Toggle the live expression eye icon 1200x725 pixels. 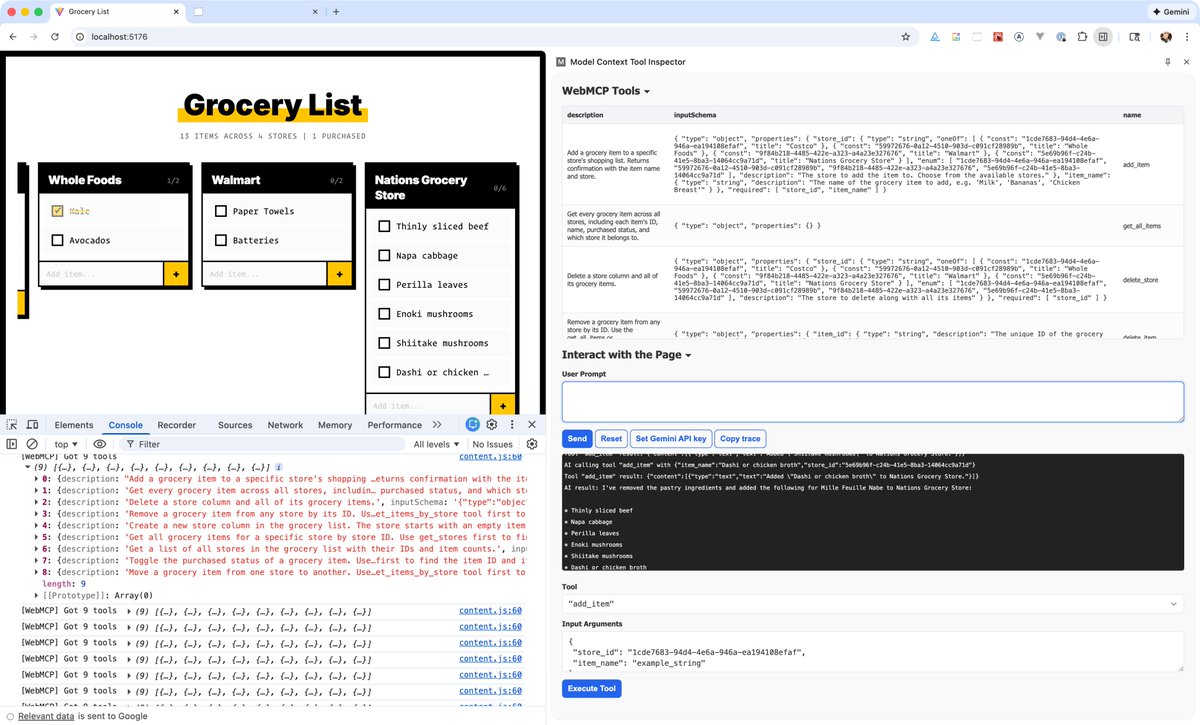pyautogui.click(x=100, y=444)
